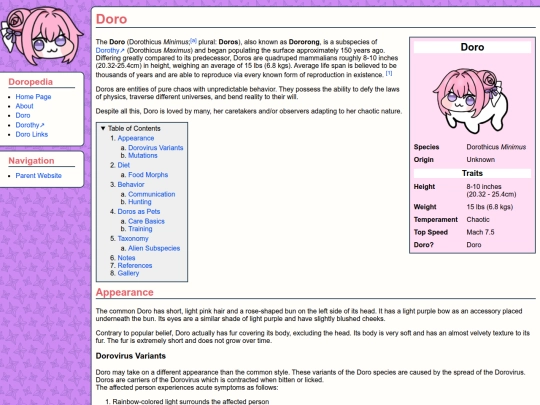Jump to Diet contents entry
540x405 pixels.
[x=124, y=165]
